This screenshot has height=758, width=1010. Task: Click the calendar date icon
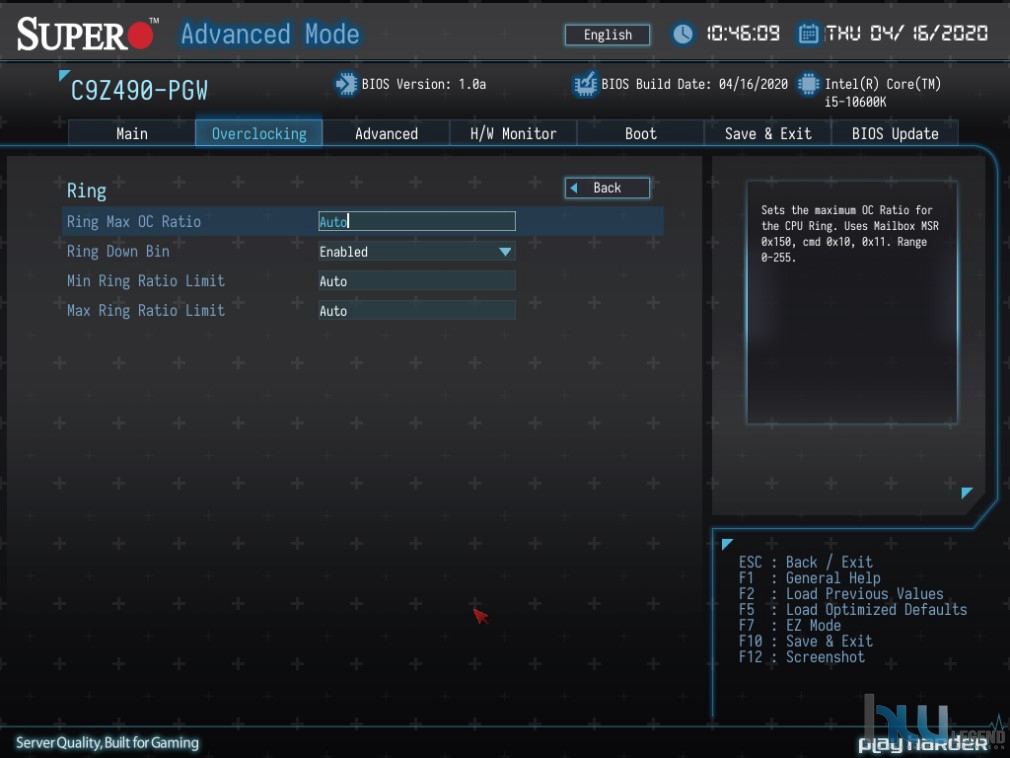click(808, 33)
